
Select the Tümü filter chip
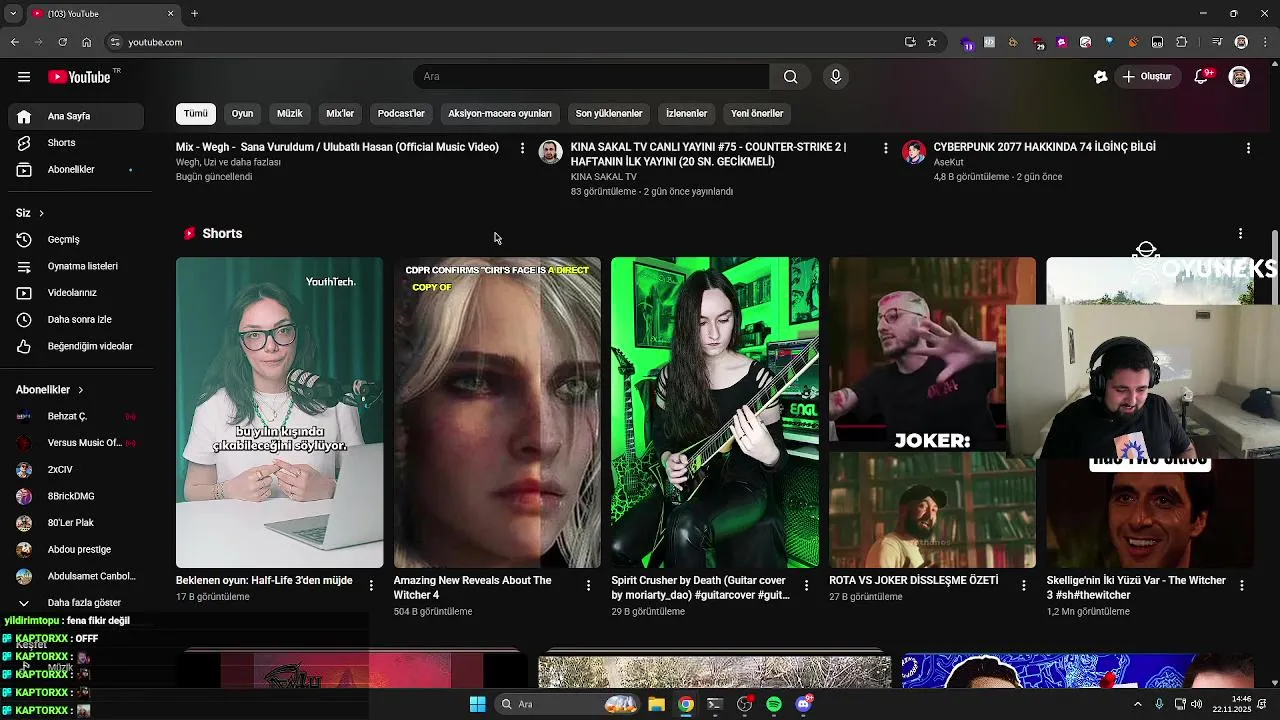click(x=196, y=114)
